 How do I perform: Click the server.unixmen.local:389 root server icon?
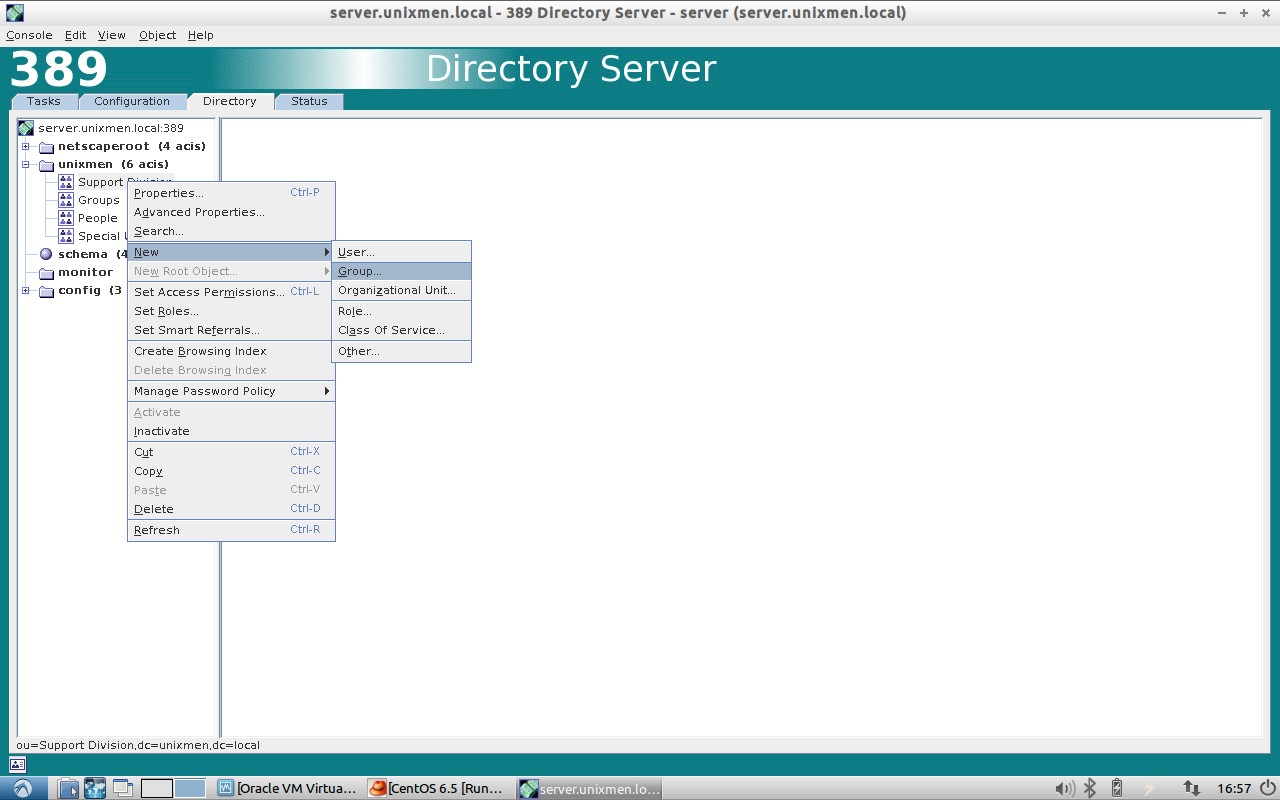tap(26, 128)
